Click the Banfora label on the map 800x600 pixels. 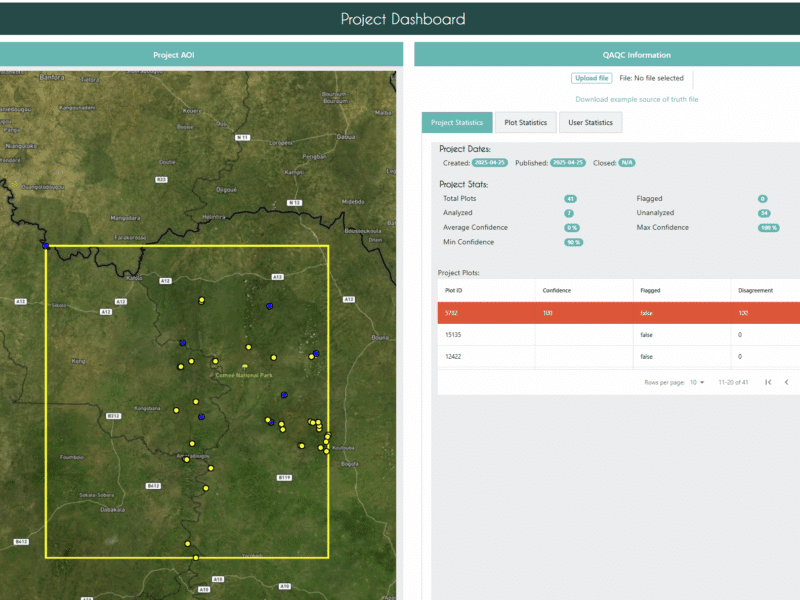click(x=52, y=78)
